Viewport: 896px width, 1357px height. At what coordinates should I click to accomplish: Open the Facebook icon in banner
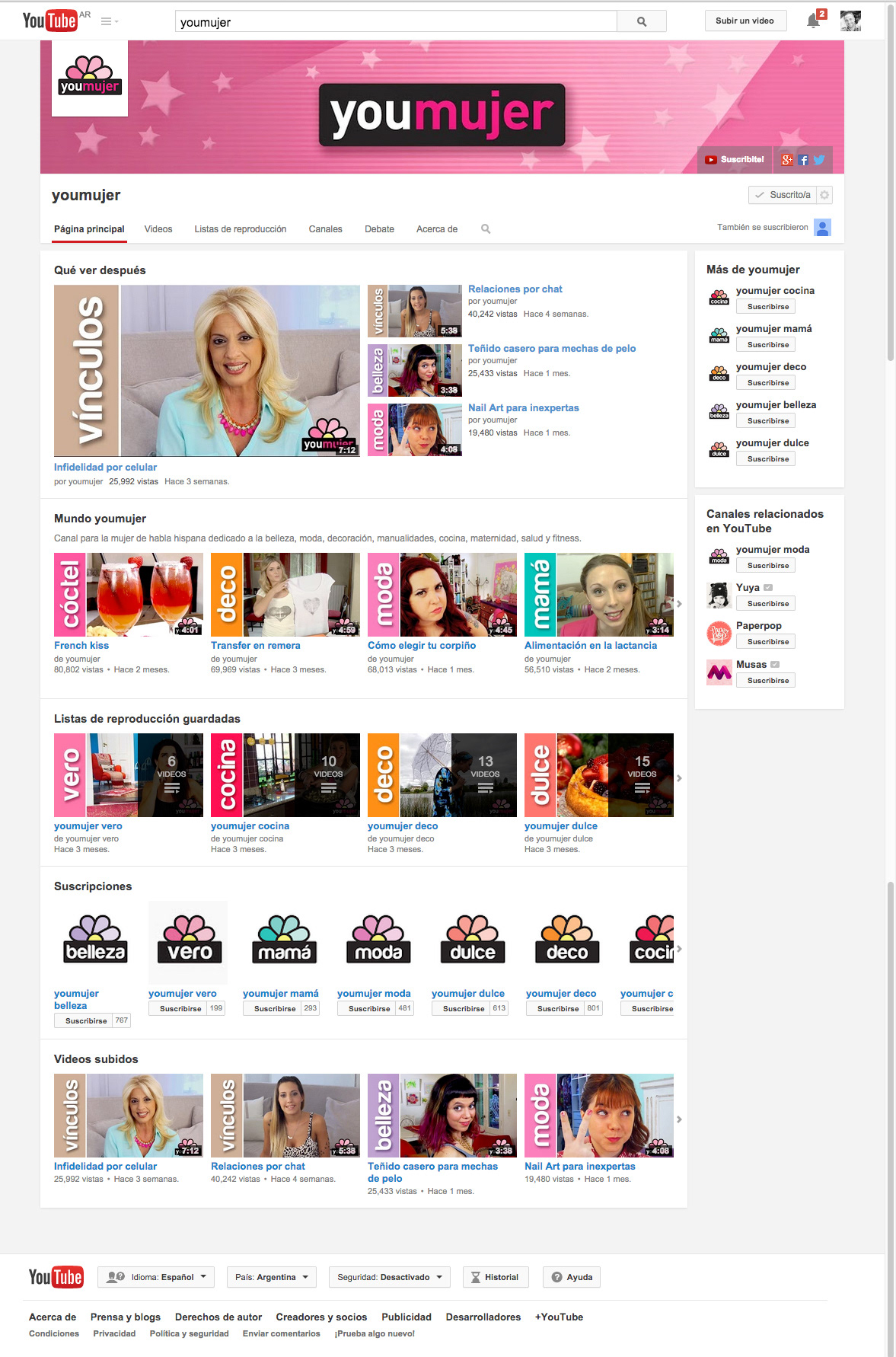click(803, 160)
